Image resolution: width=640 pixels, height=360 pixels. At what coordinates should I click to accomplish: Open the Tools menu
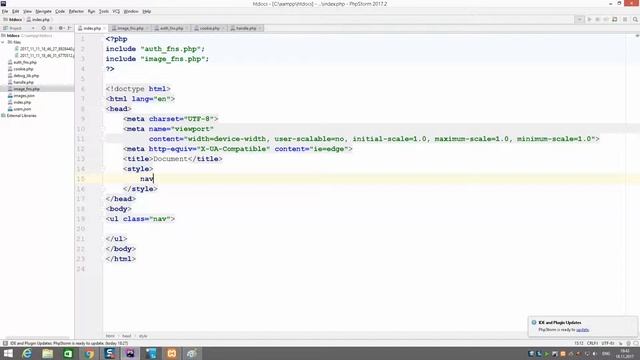click(x=104, y=11)
